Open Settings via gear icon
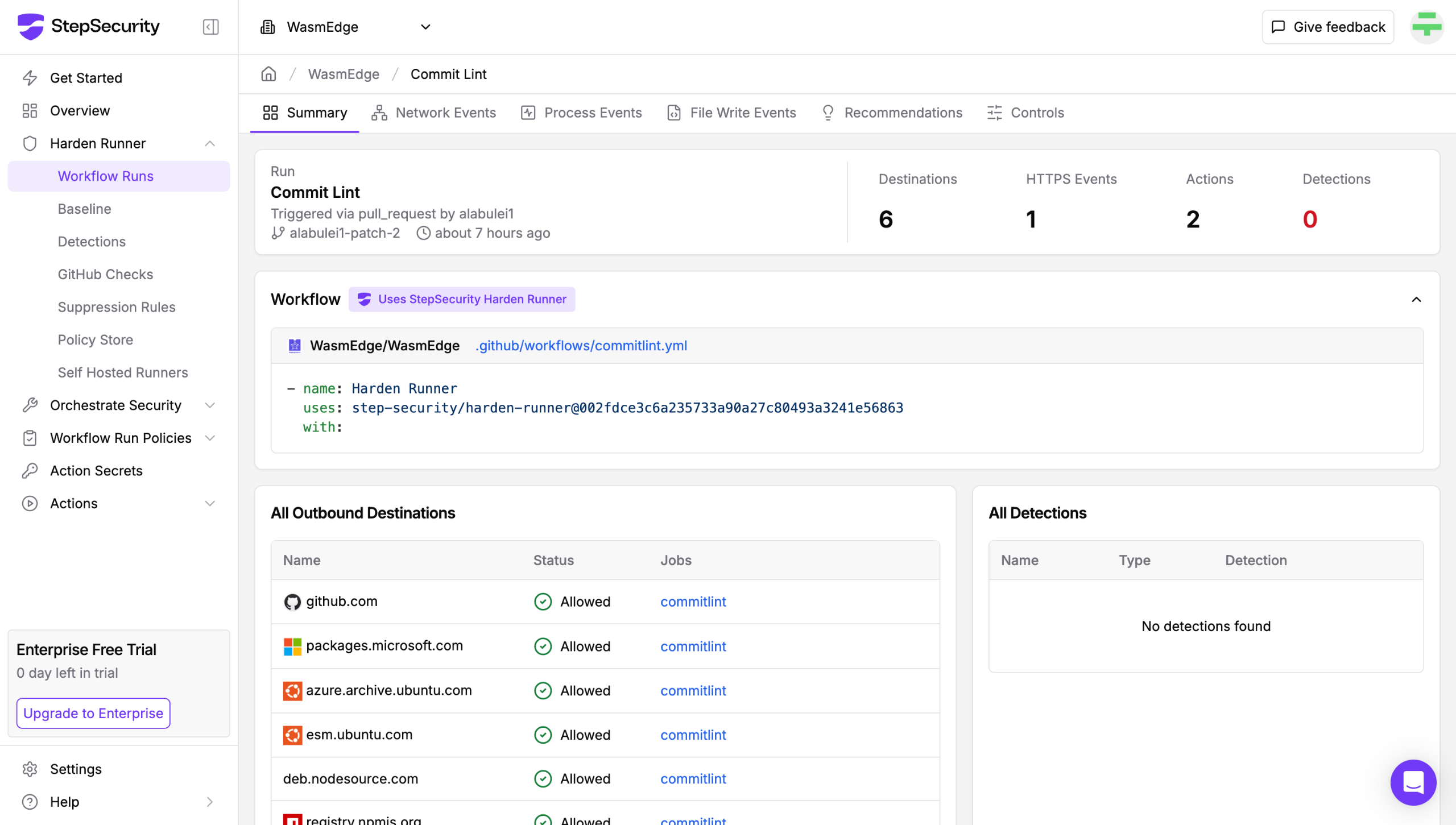This screenshot has height=825, width=1456. (x=30, y=769)
